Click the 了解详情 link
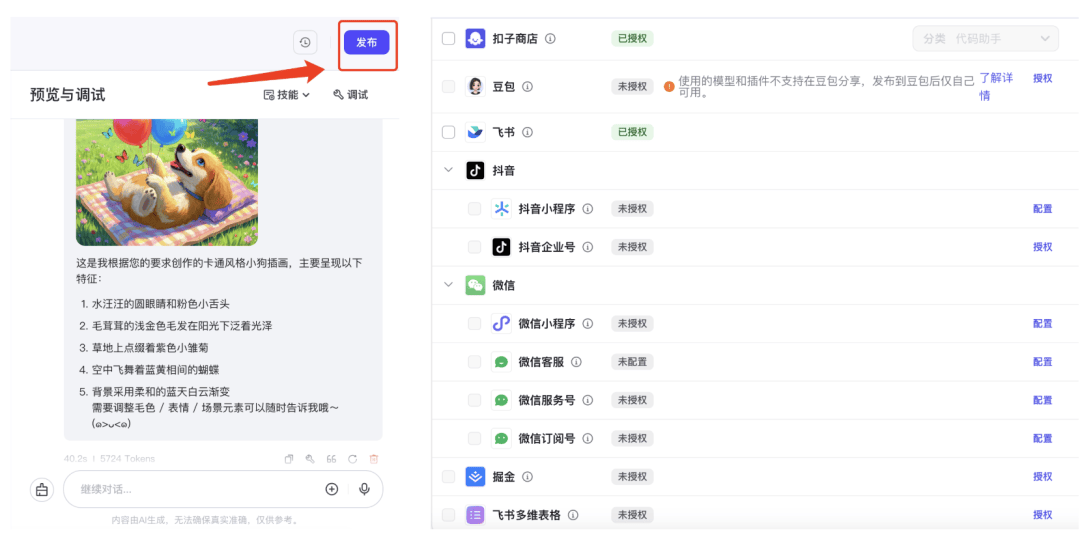 pos(996,87)
